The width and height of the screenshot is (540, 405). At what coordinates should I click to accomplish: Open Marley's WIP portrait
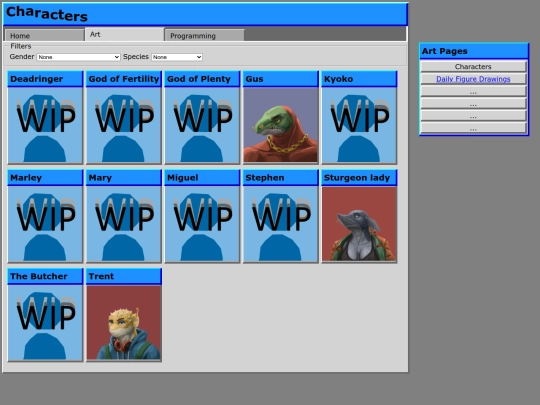(45, 224)
